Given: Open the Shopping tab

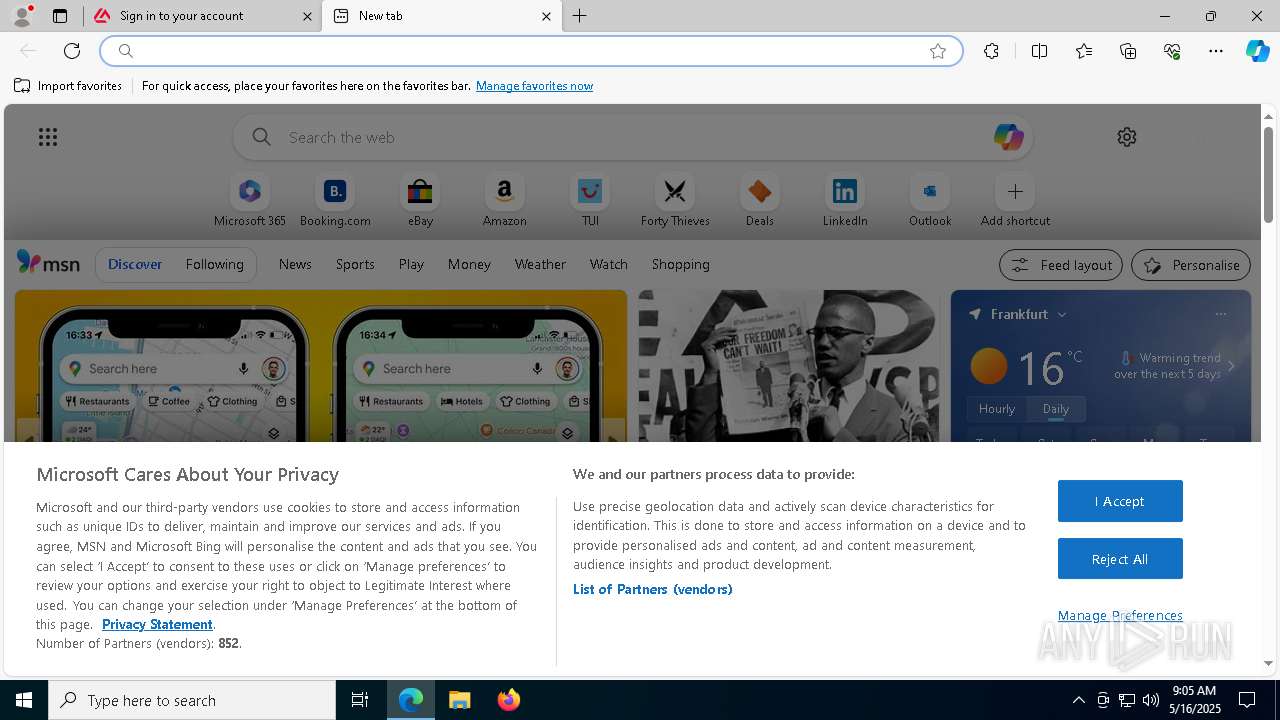Looking at the screenshot, I should pos(681,264).
